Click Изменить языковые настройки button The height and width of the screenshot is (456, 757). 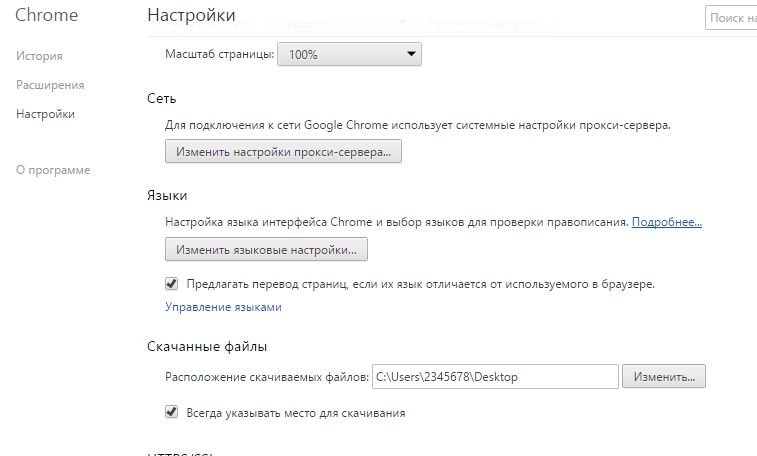tap(267, 249)
